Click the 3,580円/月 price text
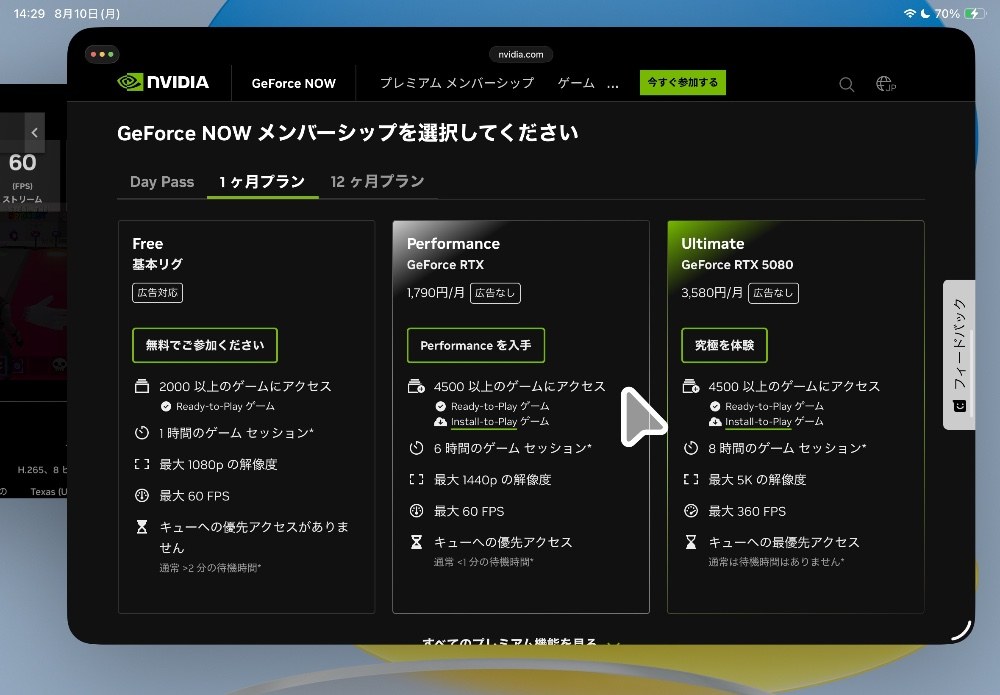The height and width of the screenshot is (695, 1000). [x=712, y=293]
